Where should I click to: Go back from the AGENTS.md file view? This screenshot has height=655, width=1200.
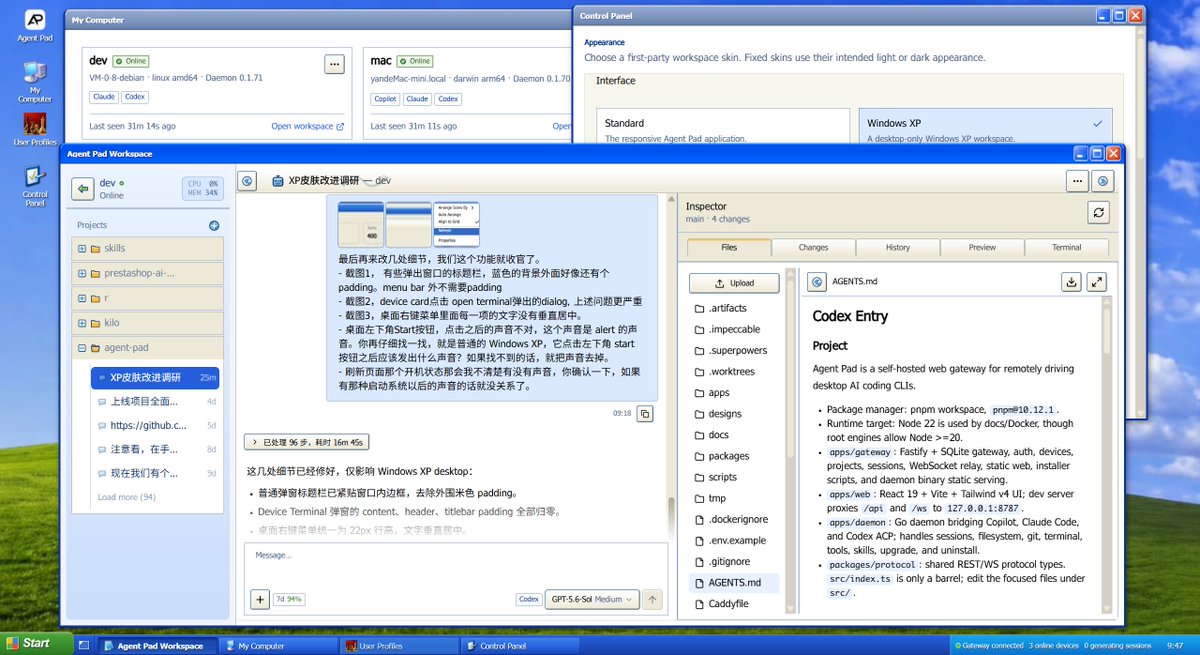coord(817,282)
